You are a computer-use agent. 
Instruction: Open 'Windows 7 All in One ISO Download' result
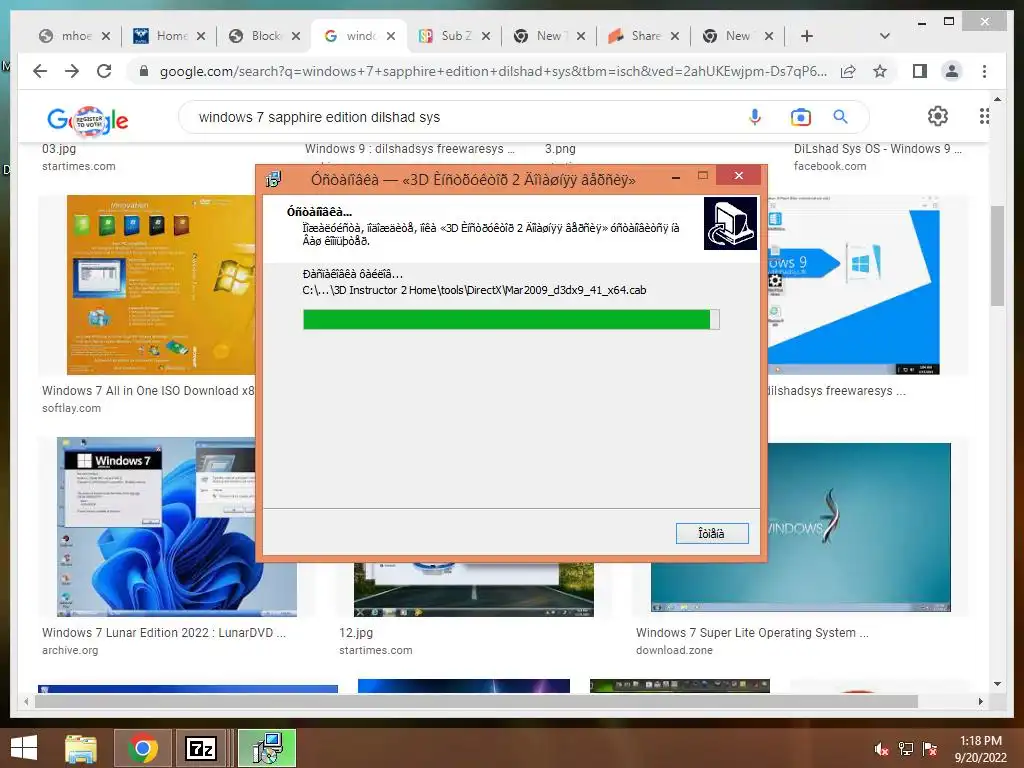[148, 391]
